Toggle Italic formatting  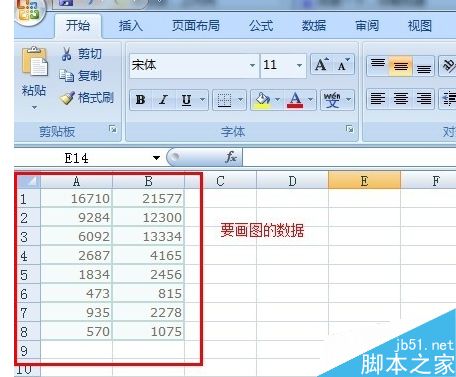click(x=163, y=100)
